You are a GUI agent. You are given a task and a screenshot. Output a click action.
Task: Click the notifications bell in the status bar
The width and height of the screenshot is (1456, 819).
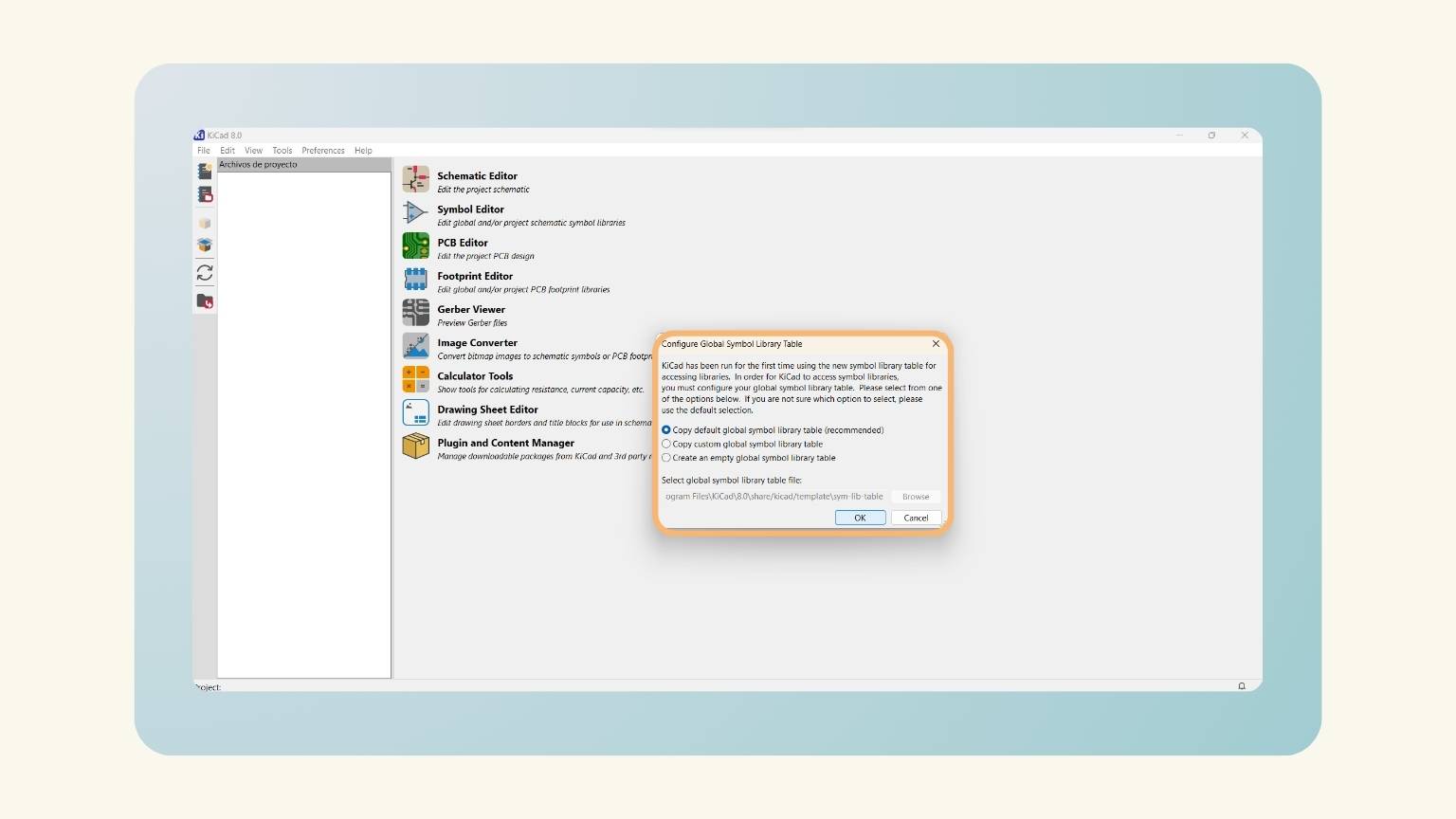point(1242,686)
